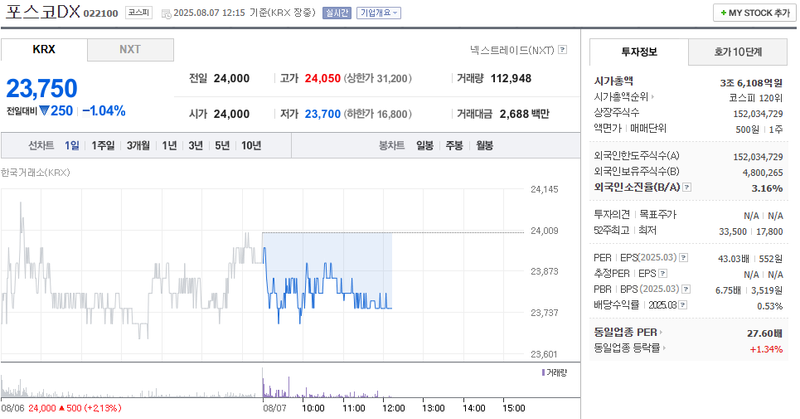Click the -1.04% change rate

click(104, 111)
